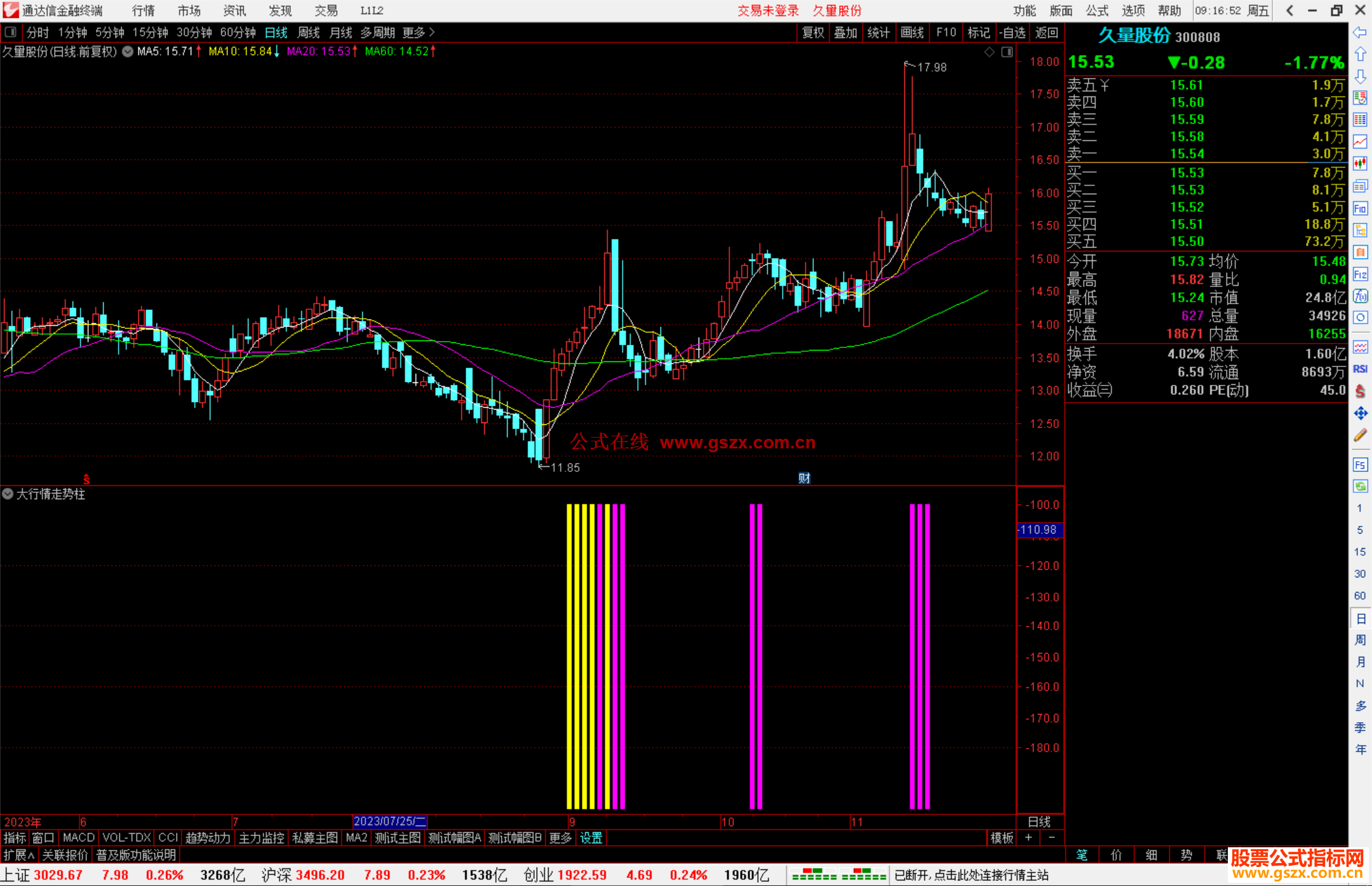1372x886 pixels.
Task: Toggle the MA indicator circle button
Action: tap(128, 51)
